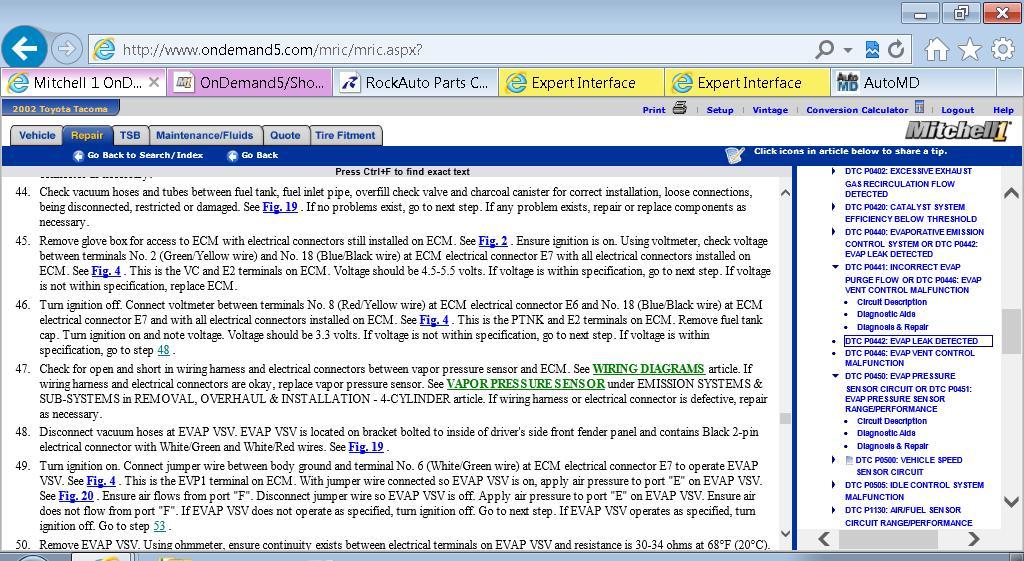1024x561 pixels.
Task: Open the Vintage link
Action: (x=770, y=110)
